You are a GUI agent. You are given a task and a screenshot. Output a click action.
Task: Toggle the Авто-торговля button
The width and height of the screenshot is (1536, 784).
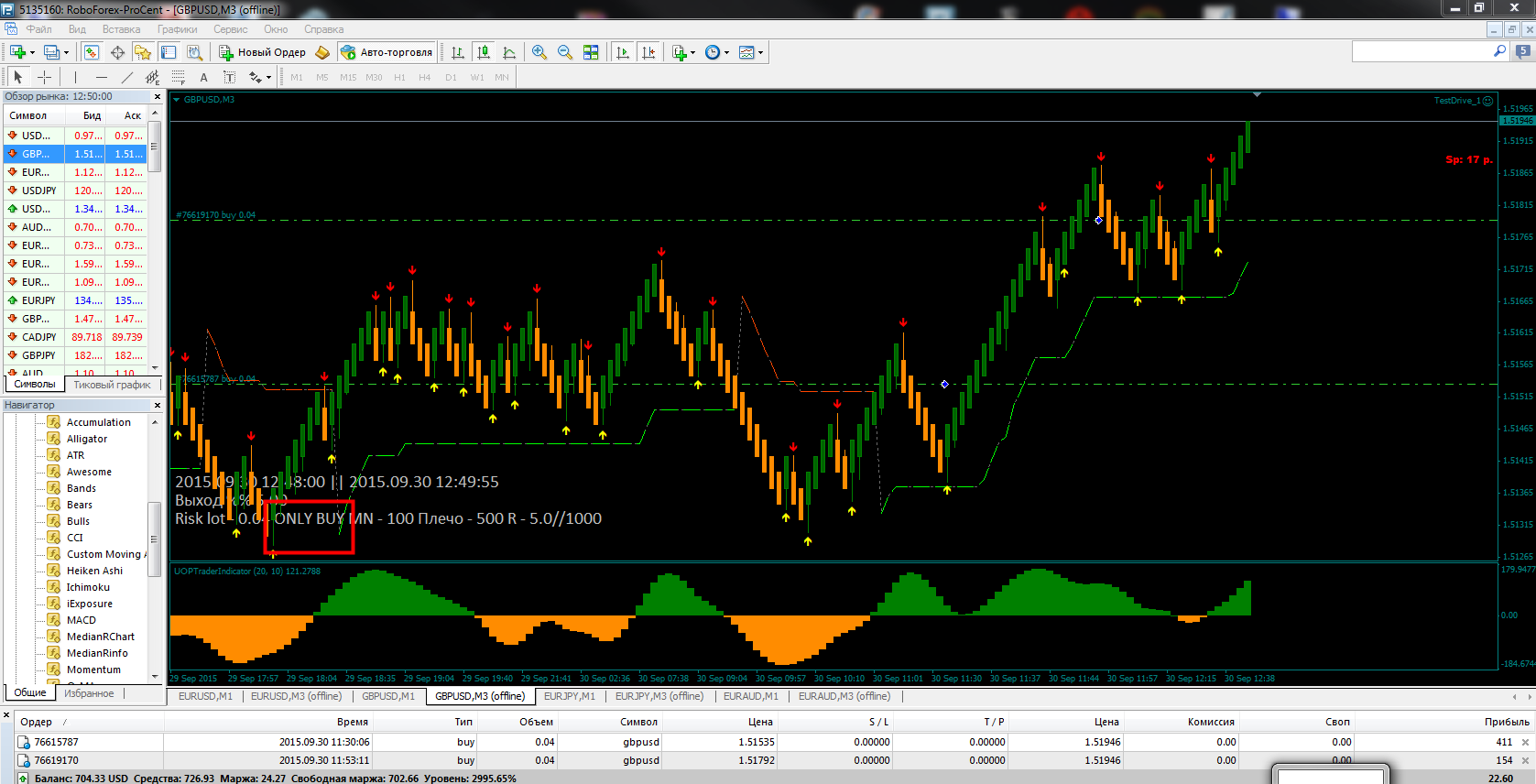pyautogui.click(x=387, y=52)
